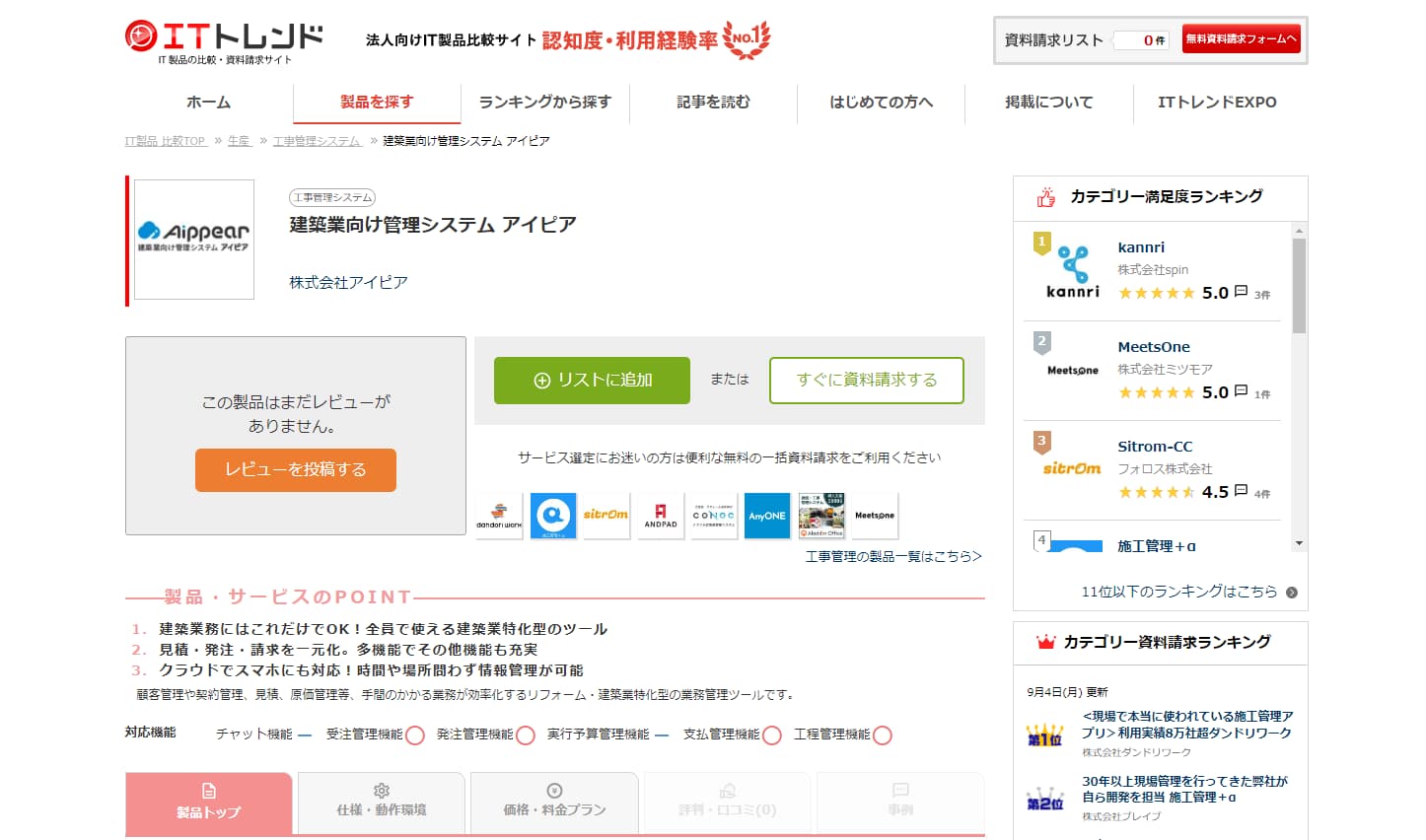The height and width of the screenshot is (840, 1426).
Task: Open はじめての方へ navigation item
Action: tap(881, 103)
